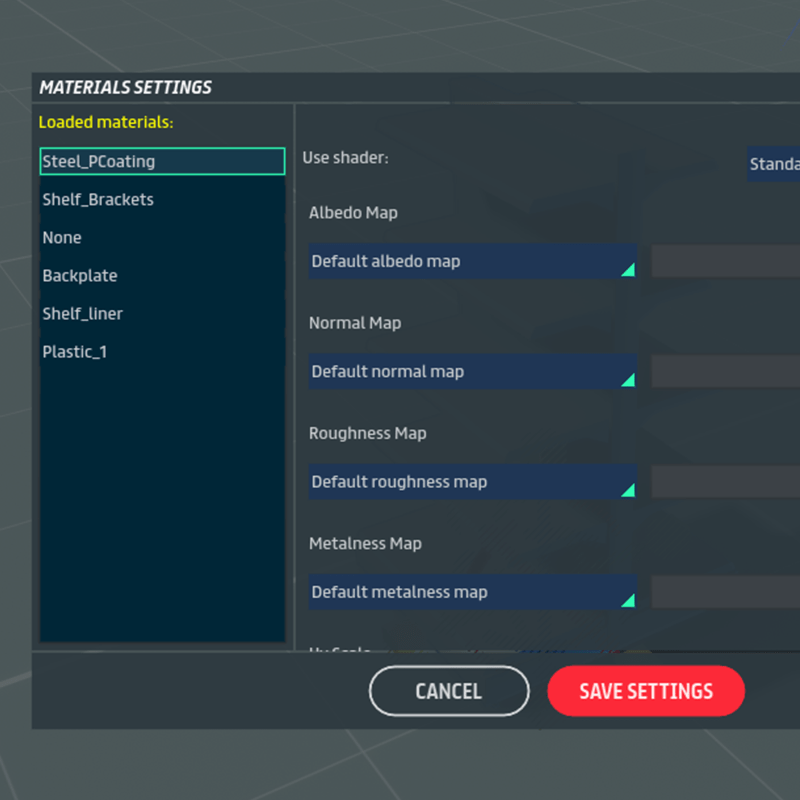800x800 pixels.
Task: Open the Use shader dropdown
Action: coord(773,164)
